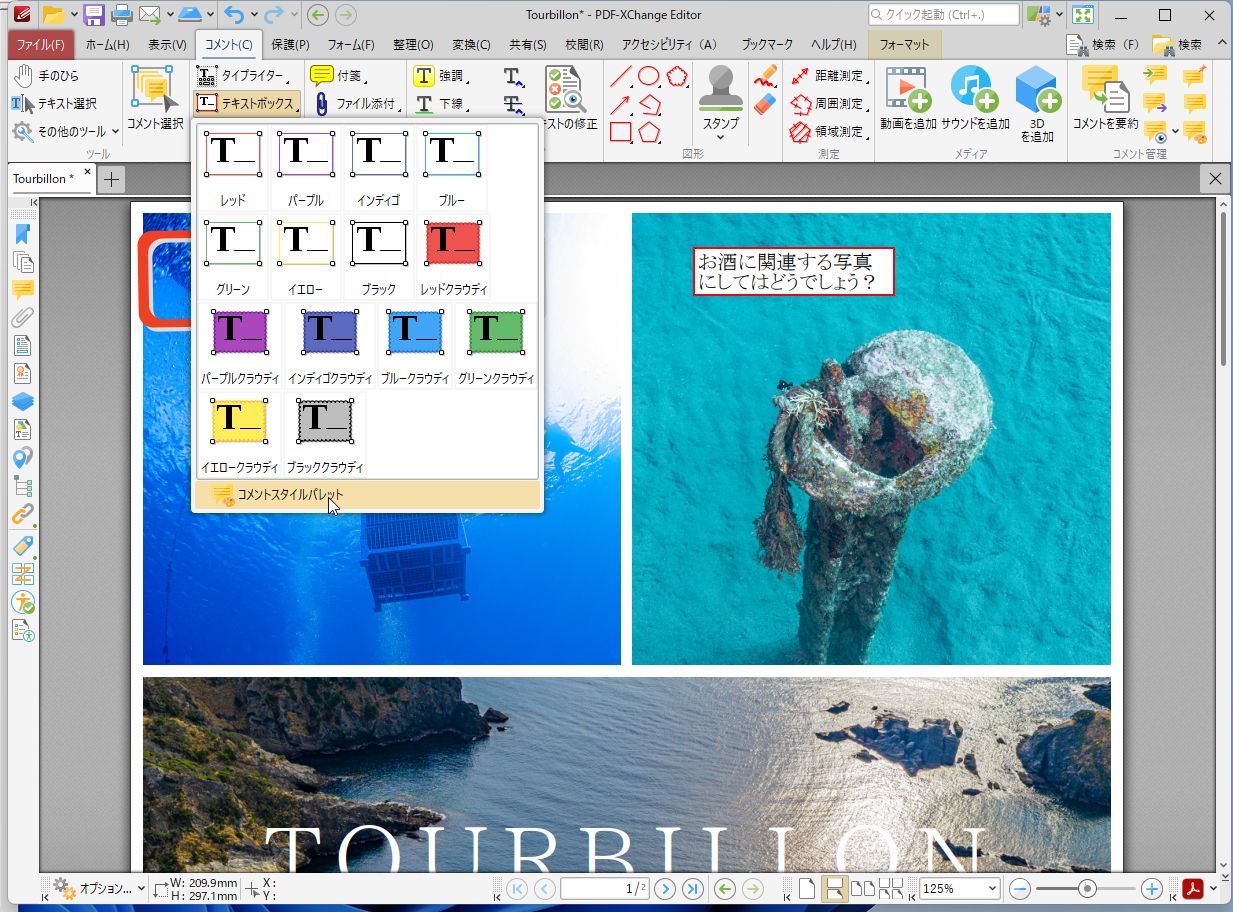The image size is (1233, 912).
Task: Open the Layers pane in left sidebar
Action: (x=22, y=402)
